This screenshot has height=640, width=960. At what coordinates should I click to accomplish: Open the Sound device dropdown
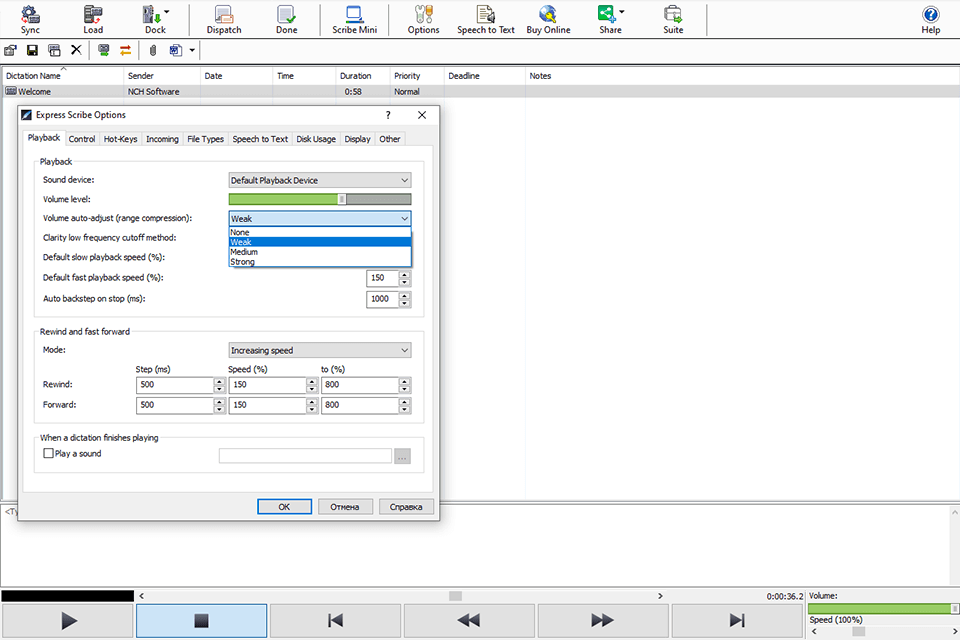coord(319,180)
